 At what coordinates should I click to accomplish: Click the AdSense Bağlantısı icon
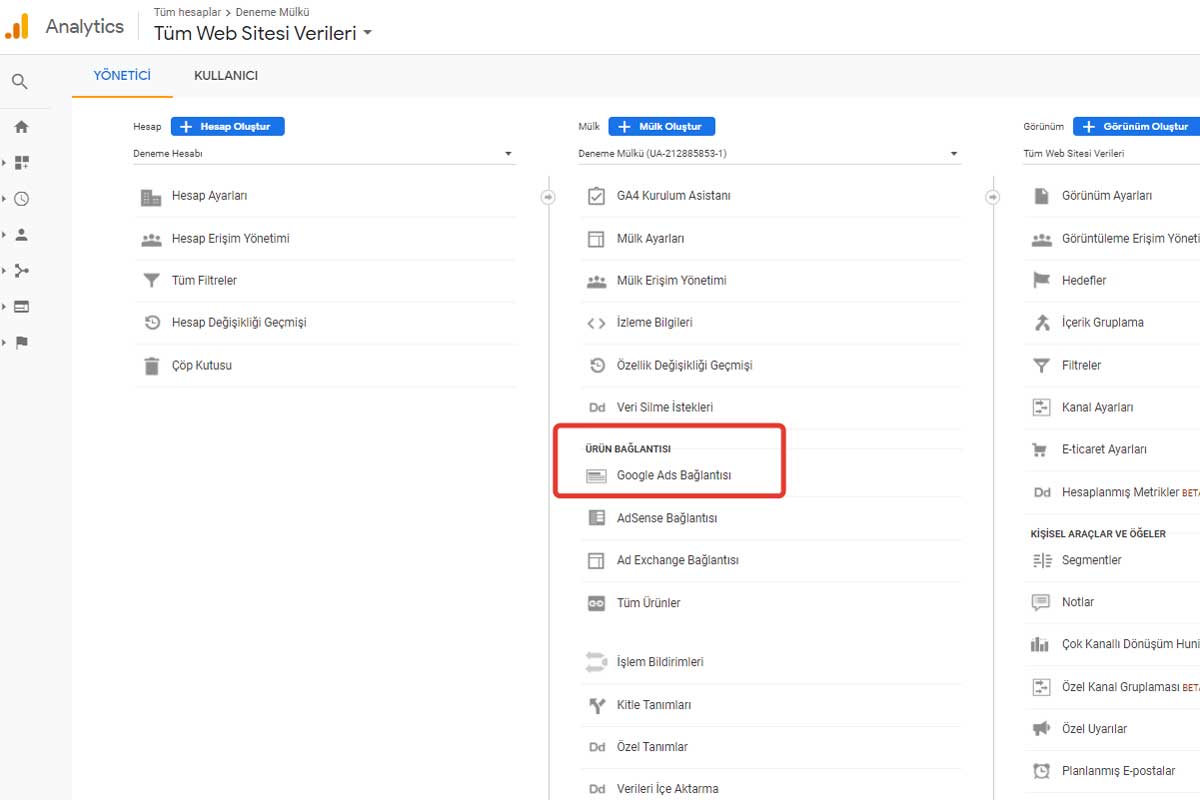(x=596, y=518)
